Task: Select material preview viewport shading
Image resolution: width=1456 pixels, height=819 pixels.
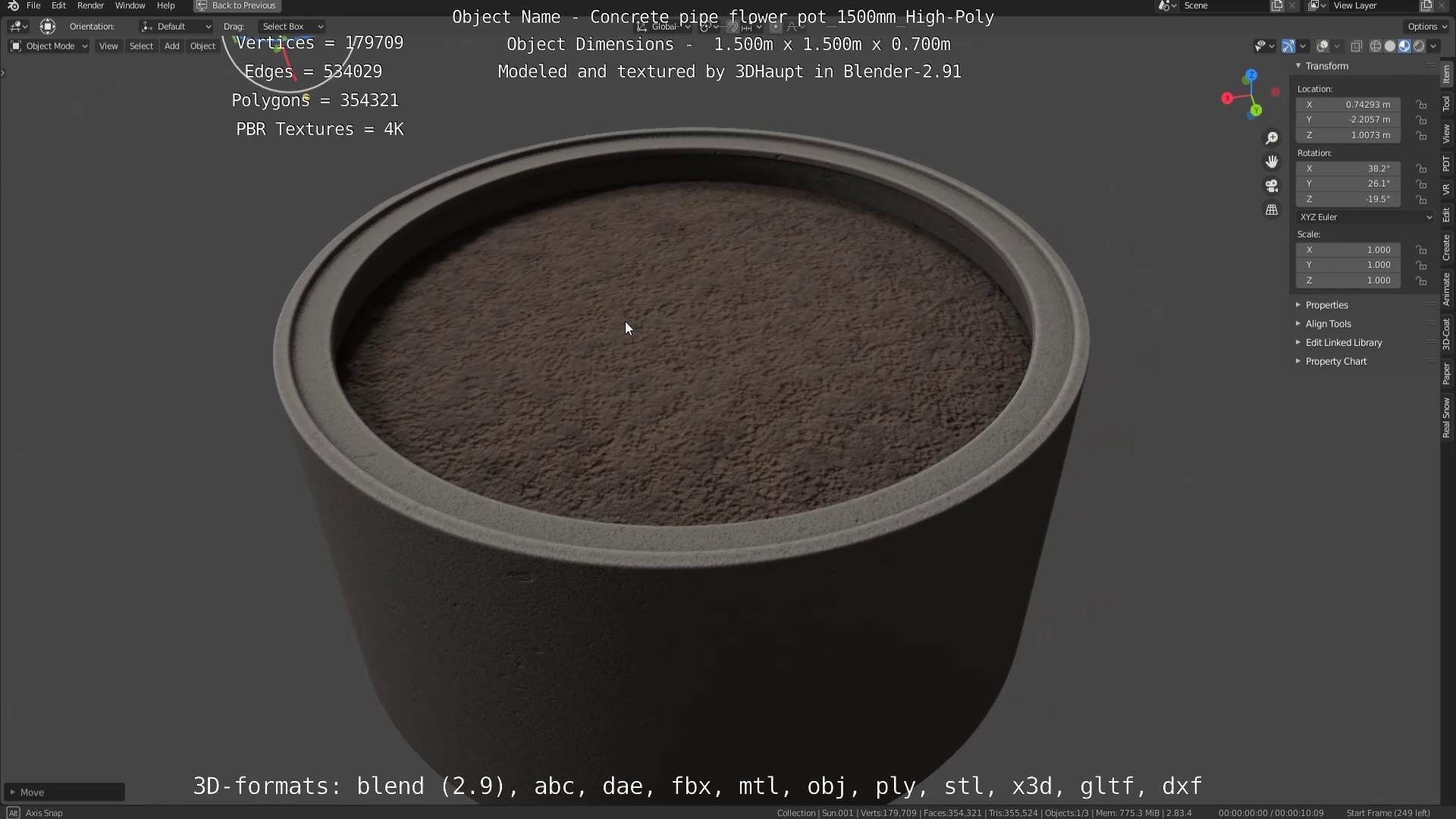Action: coord(1404,46)
